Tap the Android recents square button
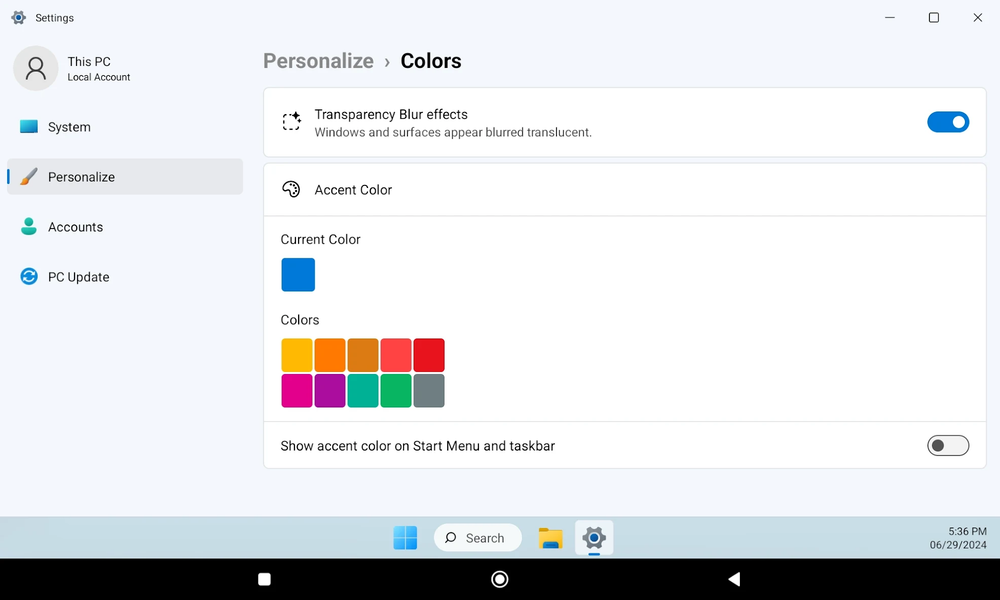 click(265, 579)
